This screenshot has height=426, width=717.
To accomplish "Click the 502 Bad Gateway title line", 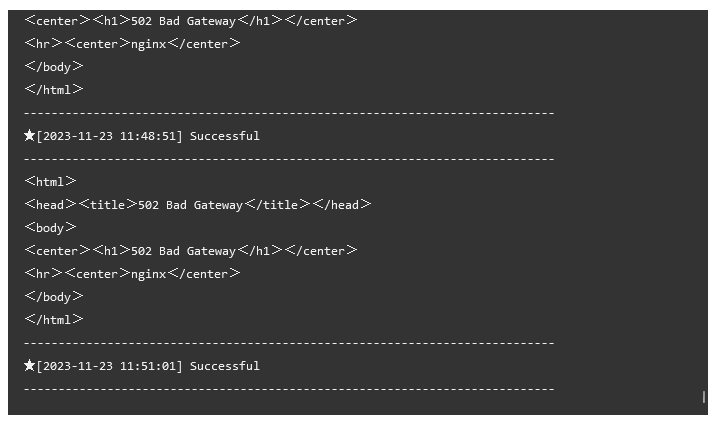I will [197, 205].
